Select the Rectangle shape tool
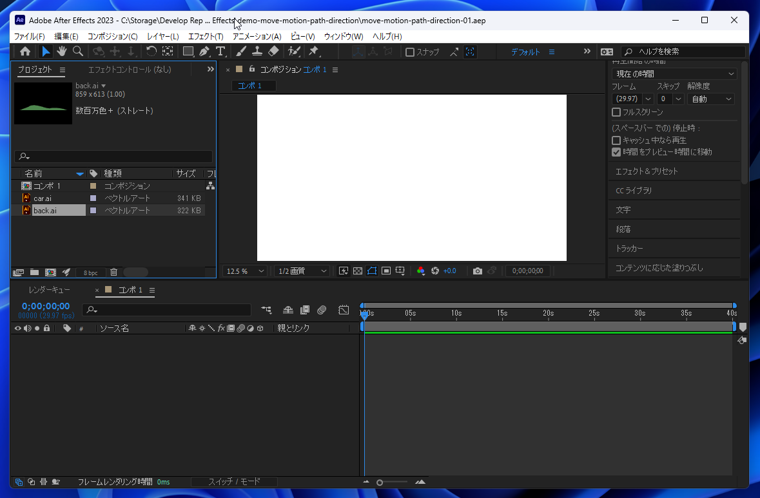 click(188, 51)
